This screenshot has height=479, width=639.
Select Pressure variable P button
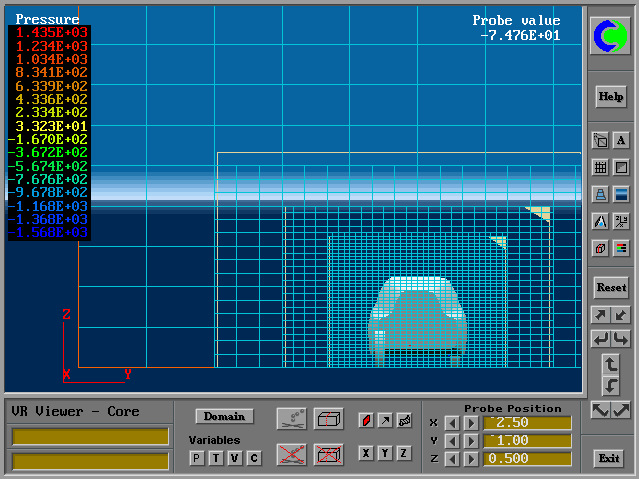click(x=197, y=458)
